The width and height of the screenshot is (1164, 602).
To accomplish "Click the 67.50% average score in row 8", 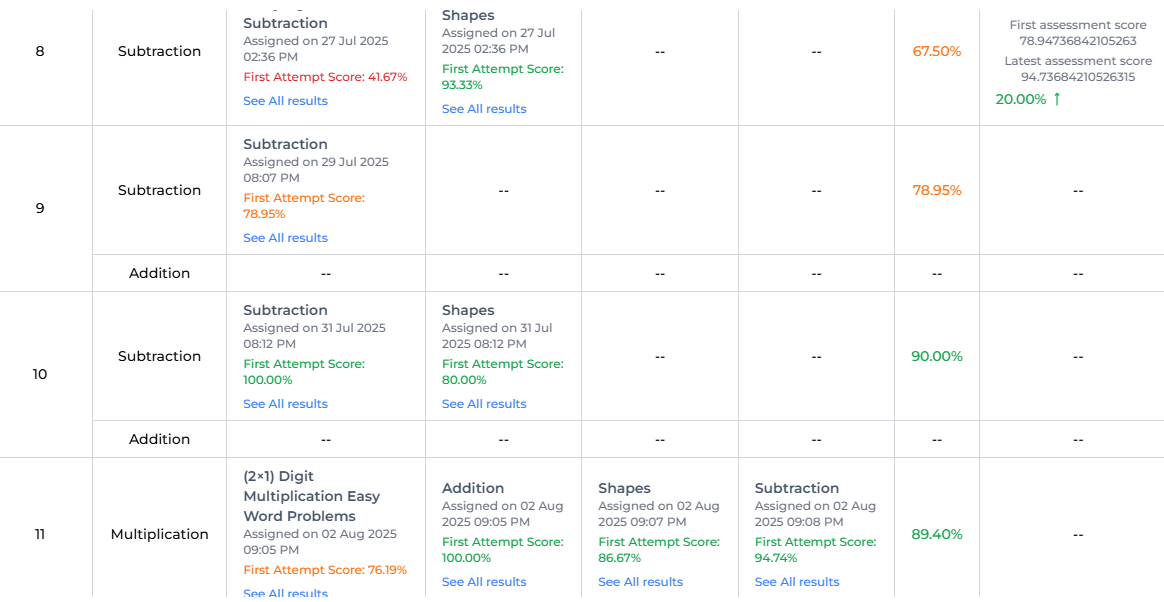I will tap(936, 51).
